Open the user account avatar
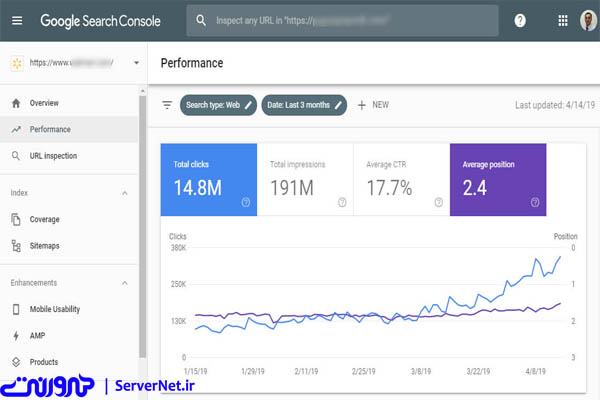 (587, 20)
